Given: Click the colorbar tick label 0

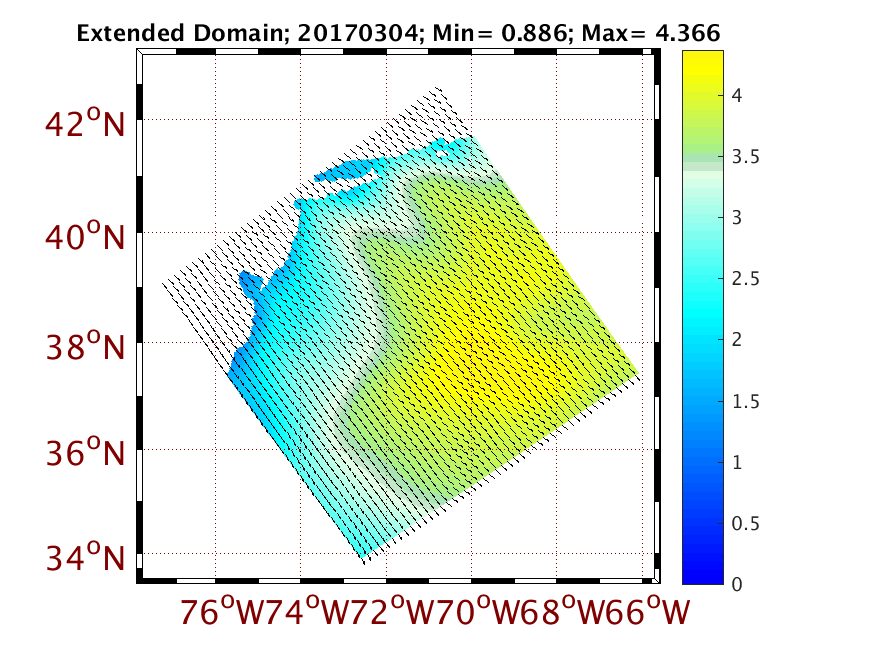Looking at the screenshot, I should tap(737, 584).
